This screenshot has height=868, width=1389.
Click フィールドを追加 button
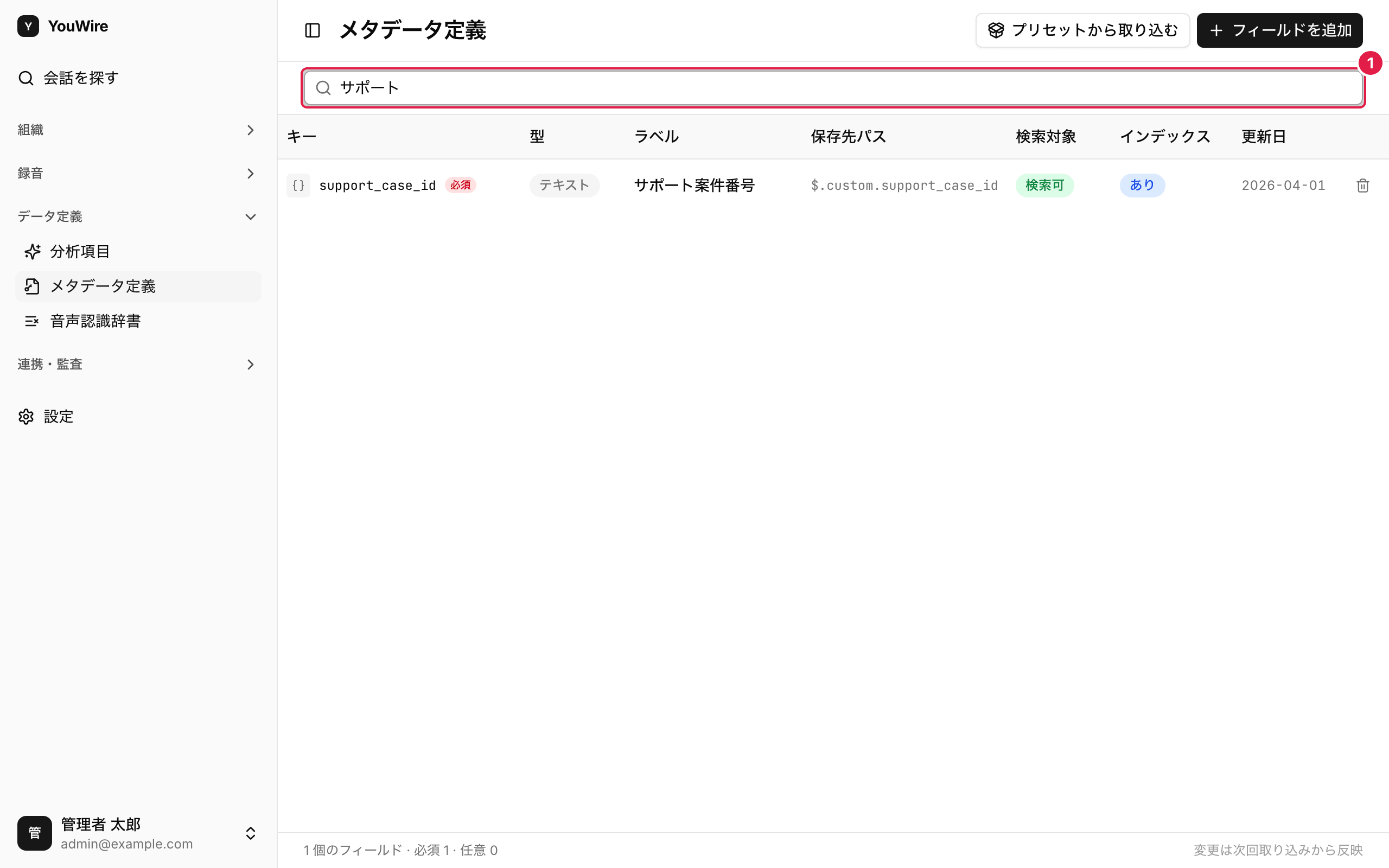point(1279,30)
